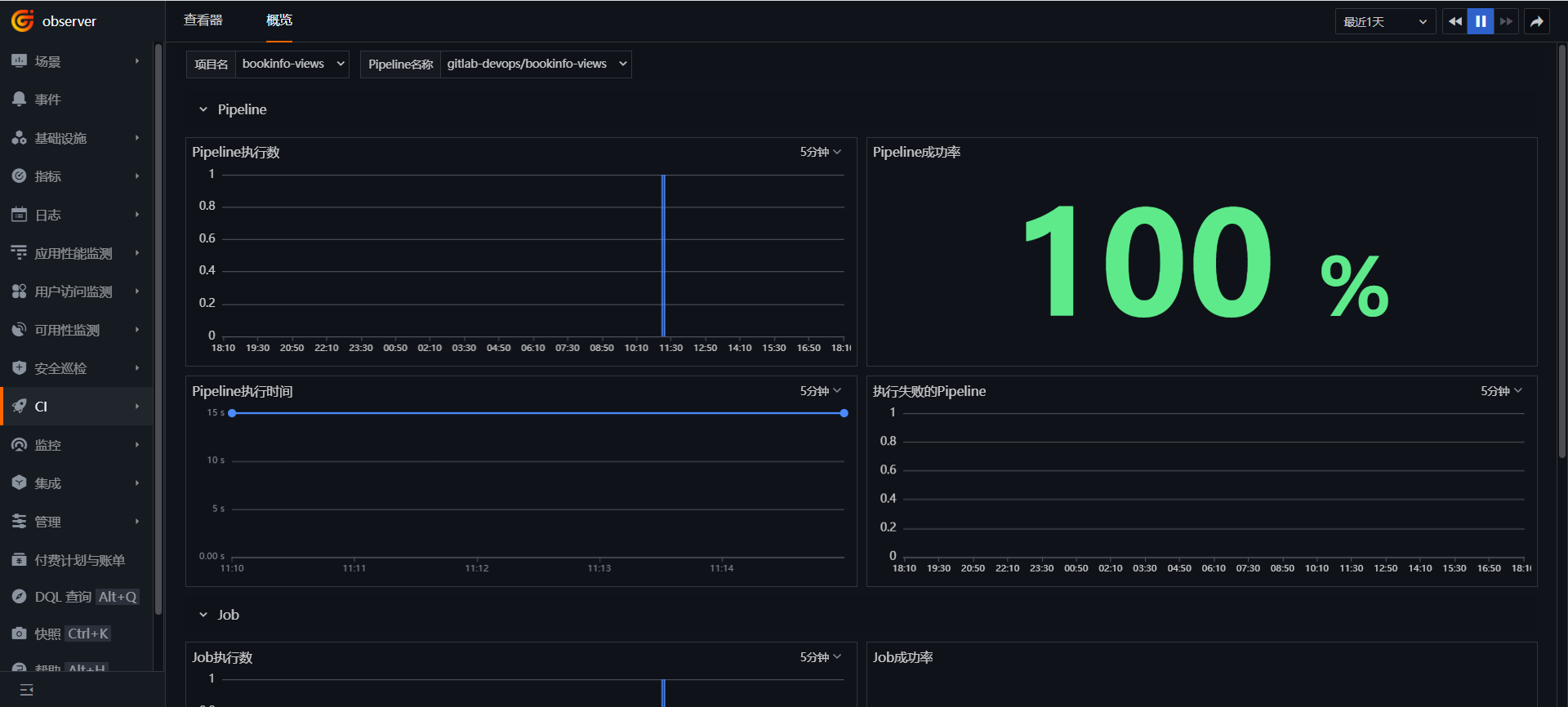Select the 概览 tab
Viewport: 1568px width, 707px height.
coord(278,20)
